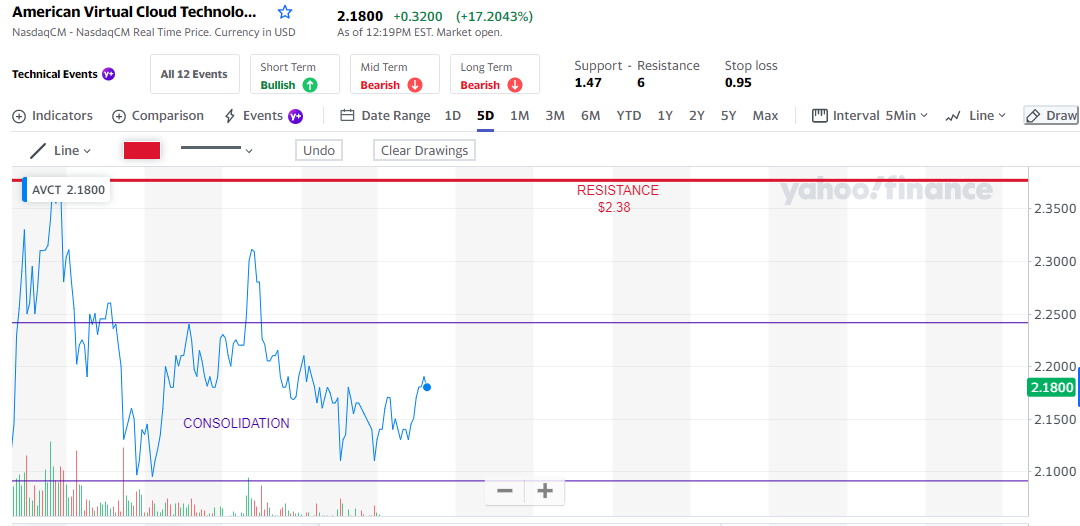Open the line thickness style dropdown
This screenshot has height=526, width=1080.
click(x=216, y=149)
